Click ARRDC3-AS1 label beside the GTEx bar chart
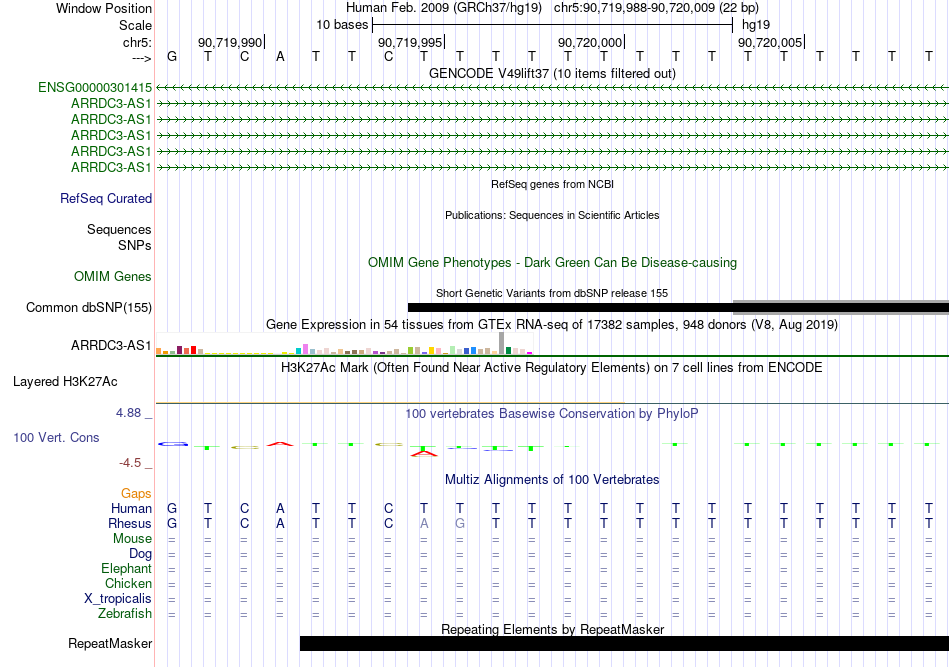This screenshot has width=950, height=667. [111, 345]
